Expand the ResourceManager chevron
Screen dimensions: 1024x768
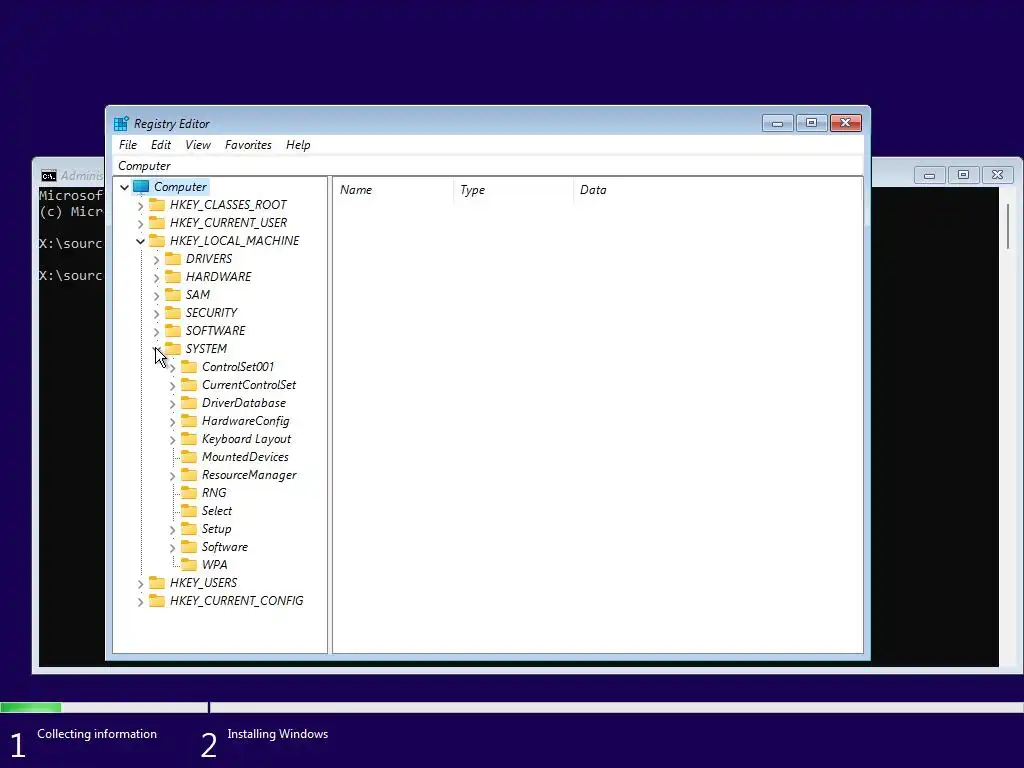coord(172,476)
